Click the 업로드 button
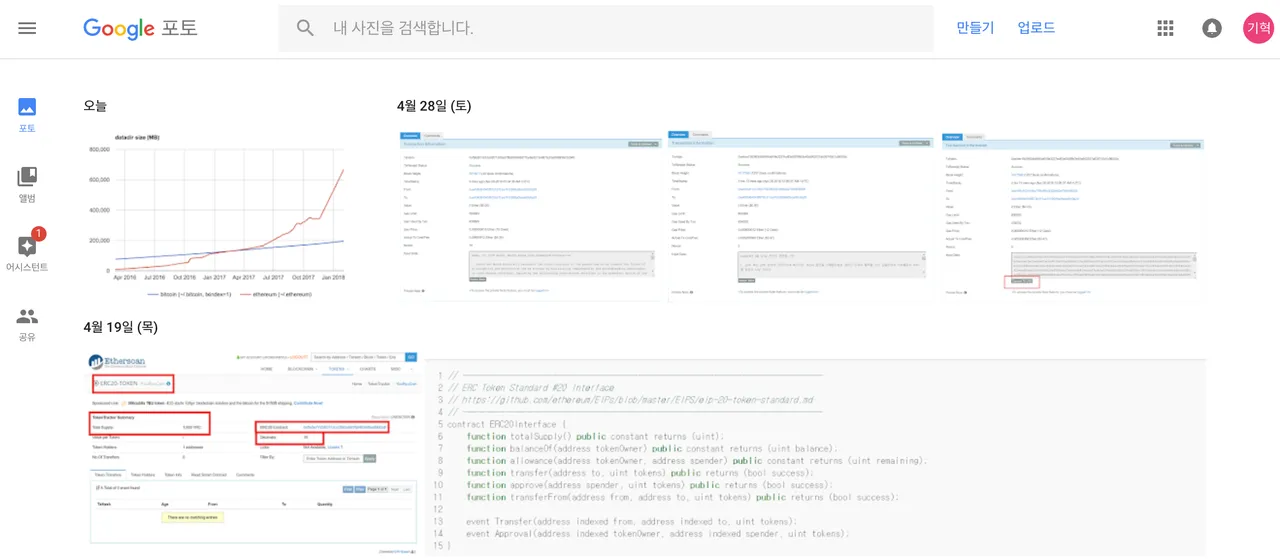Viewport: 1280px width, 559px height. click(x=1036, y=28)
